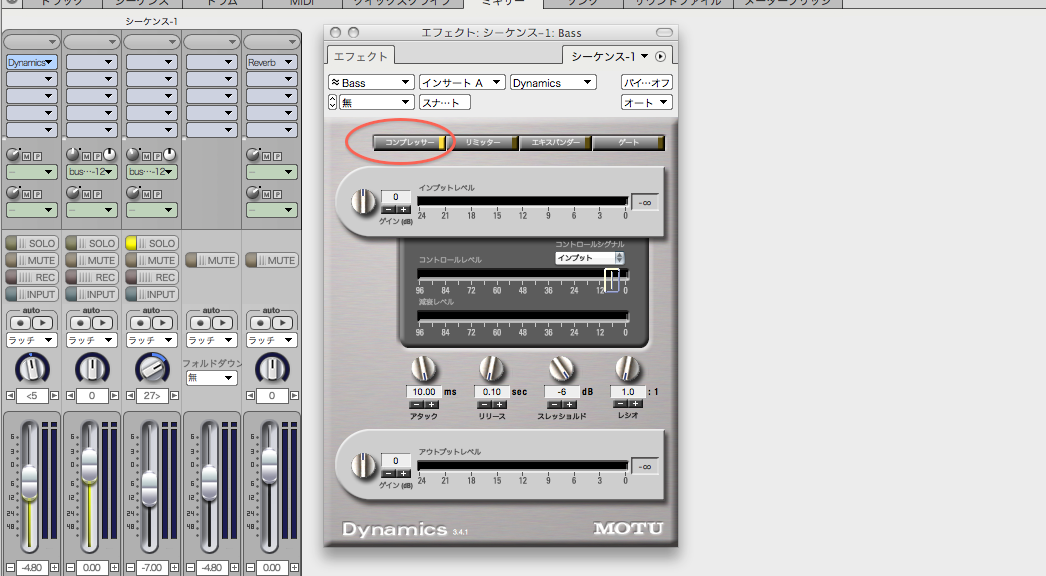Click the レシオ (ratio) knob
The image size is (1046, 576).
pos(627,368)
